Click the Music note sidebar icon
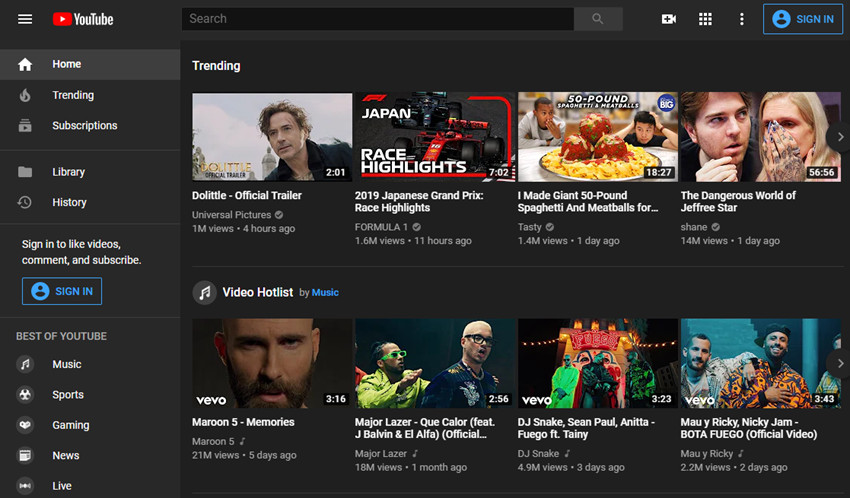Screen dimensions: 850x498 pyautogui.click(x=25, y=364)
